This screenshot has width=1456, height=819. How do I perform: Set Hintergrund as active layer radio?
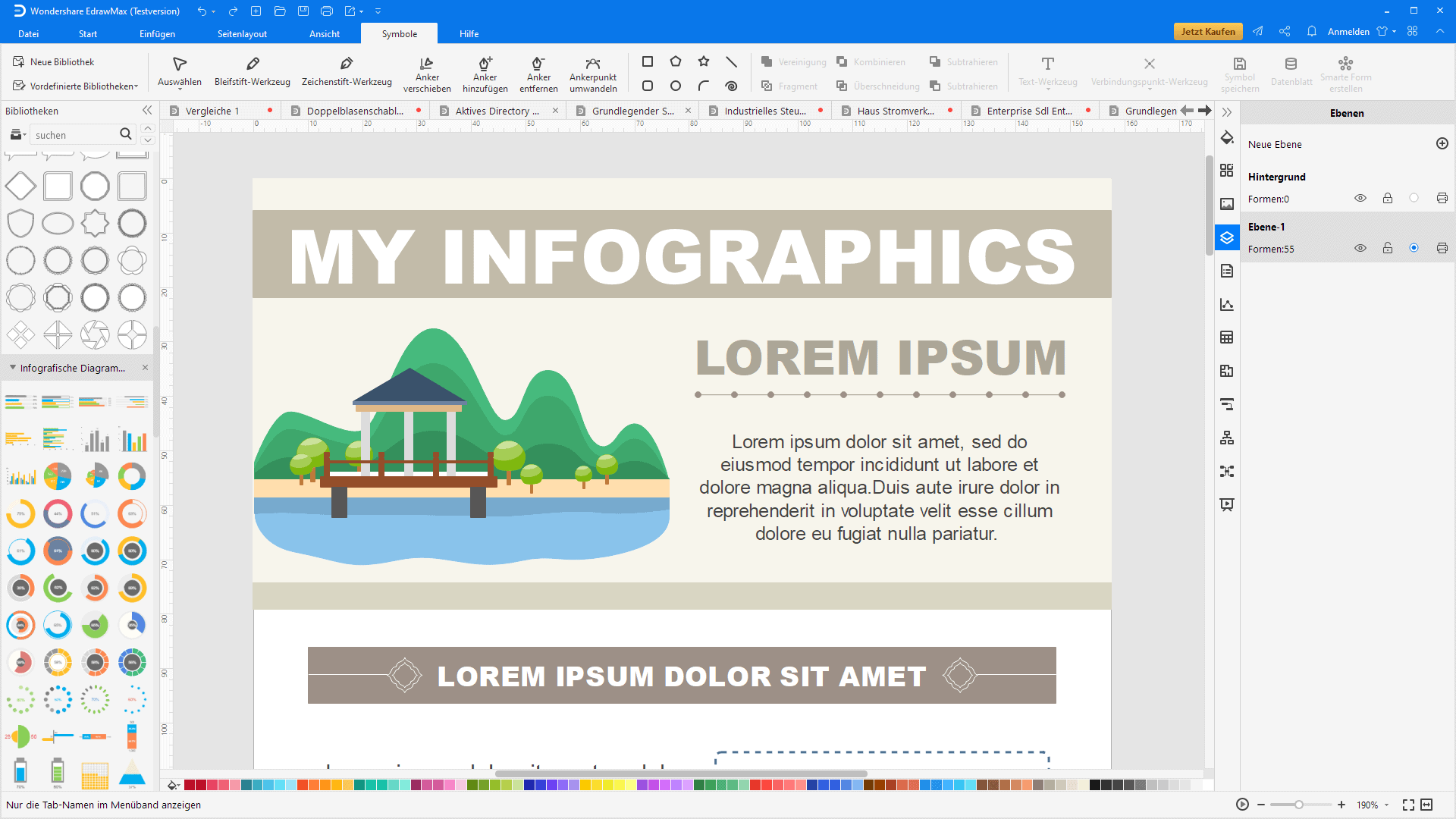pyautogui.click(x=1414, y=198)
